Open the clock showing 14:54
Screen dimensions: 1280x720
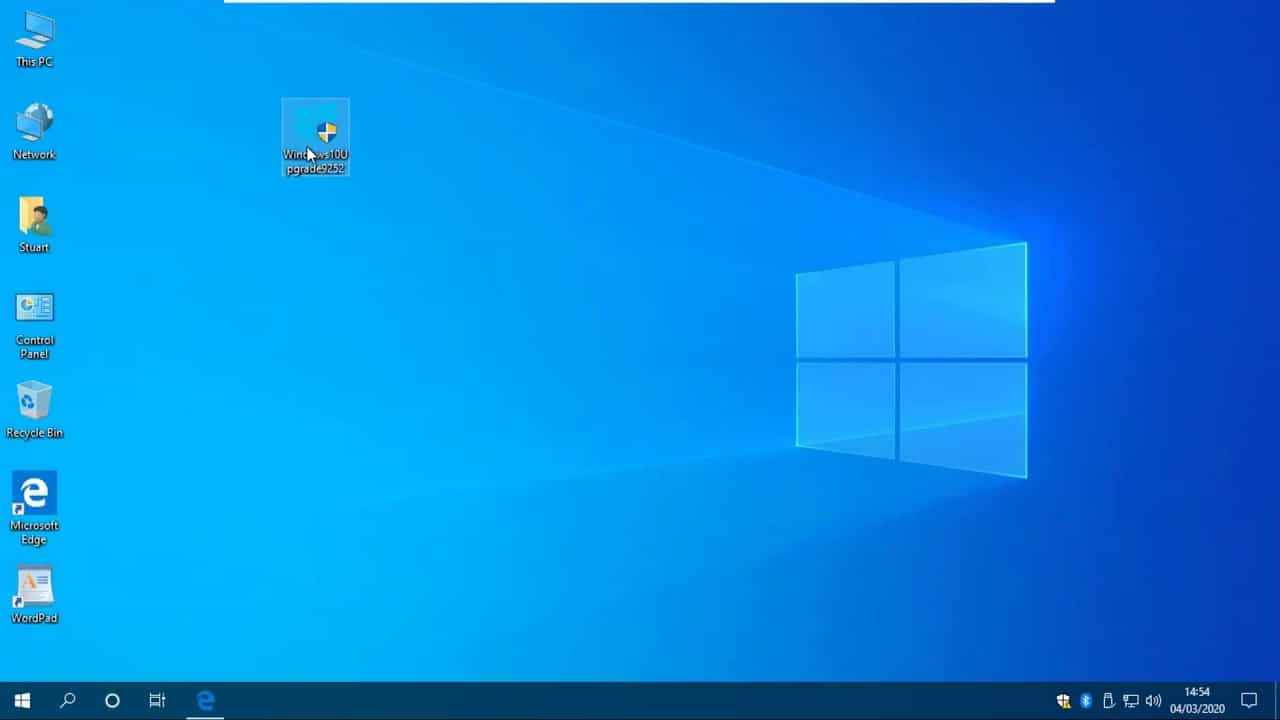coord(1197,701)
